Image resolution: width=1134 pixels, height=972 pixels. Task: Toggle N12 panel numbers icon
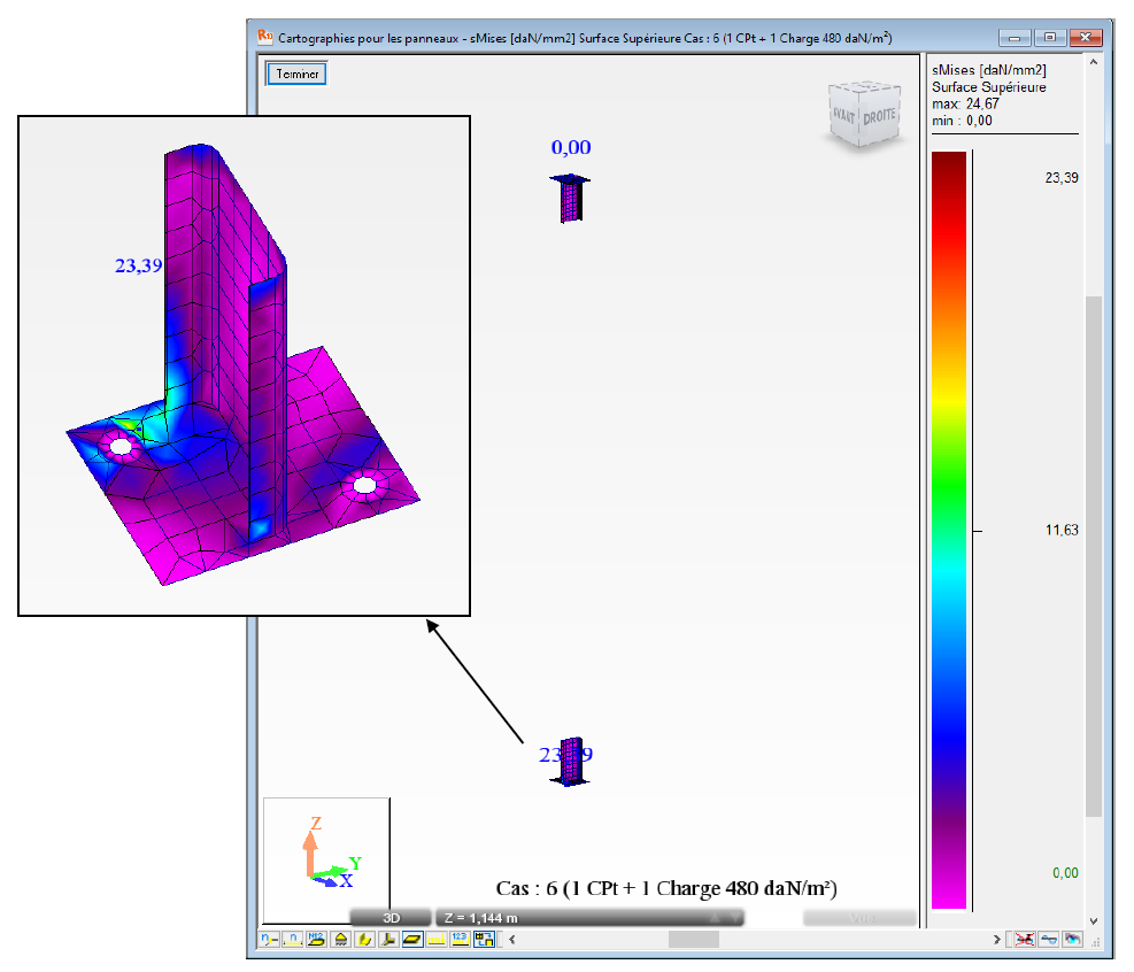(x=317, y=939)
